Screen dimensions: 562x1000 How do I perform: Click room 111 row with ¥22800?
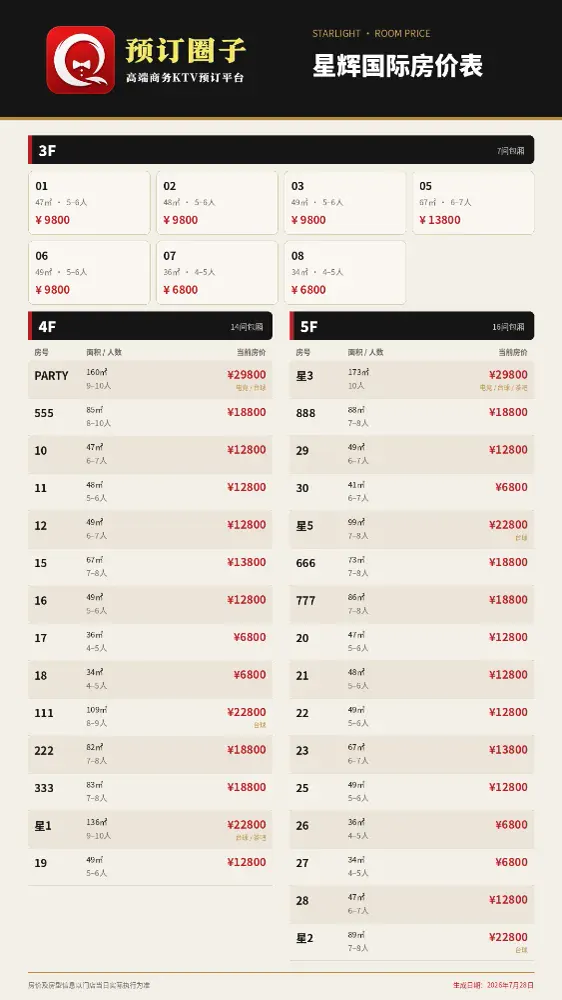pos(150,717)
